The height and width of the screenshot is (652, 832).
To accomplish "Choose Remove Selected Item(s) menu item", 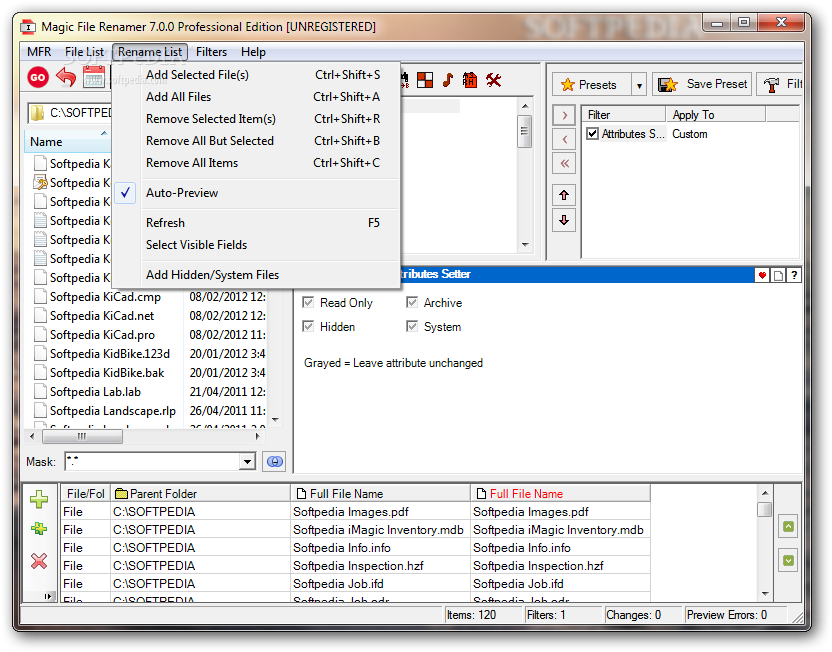I will point(256,119).
